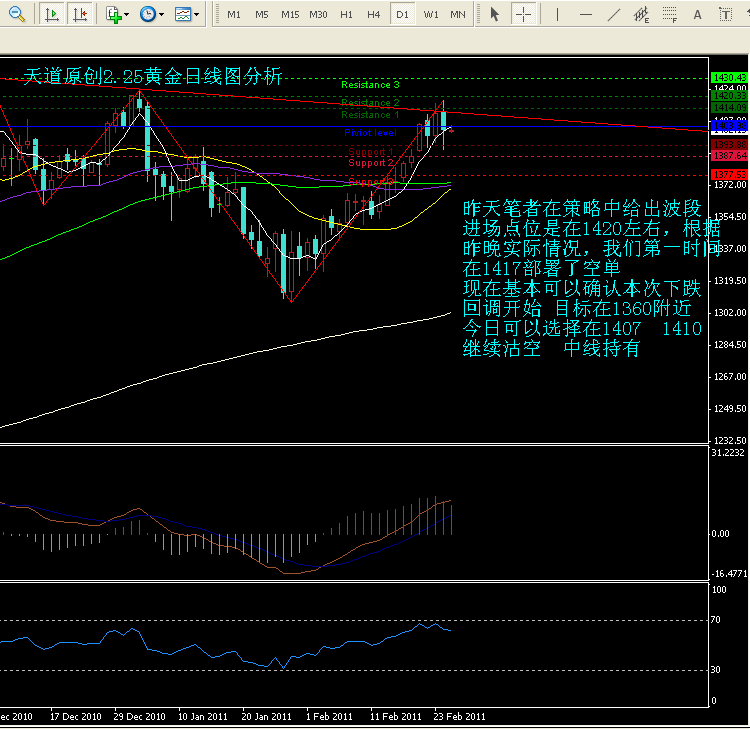Click the RSI level 30 label
Viewport: 750px width, 729px height.
[716, 670]
